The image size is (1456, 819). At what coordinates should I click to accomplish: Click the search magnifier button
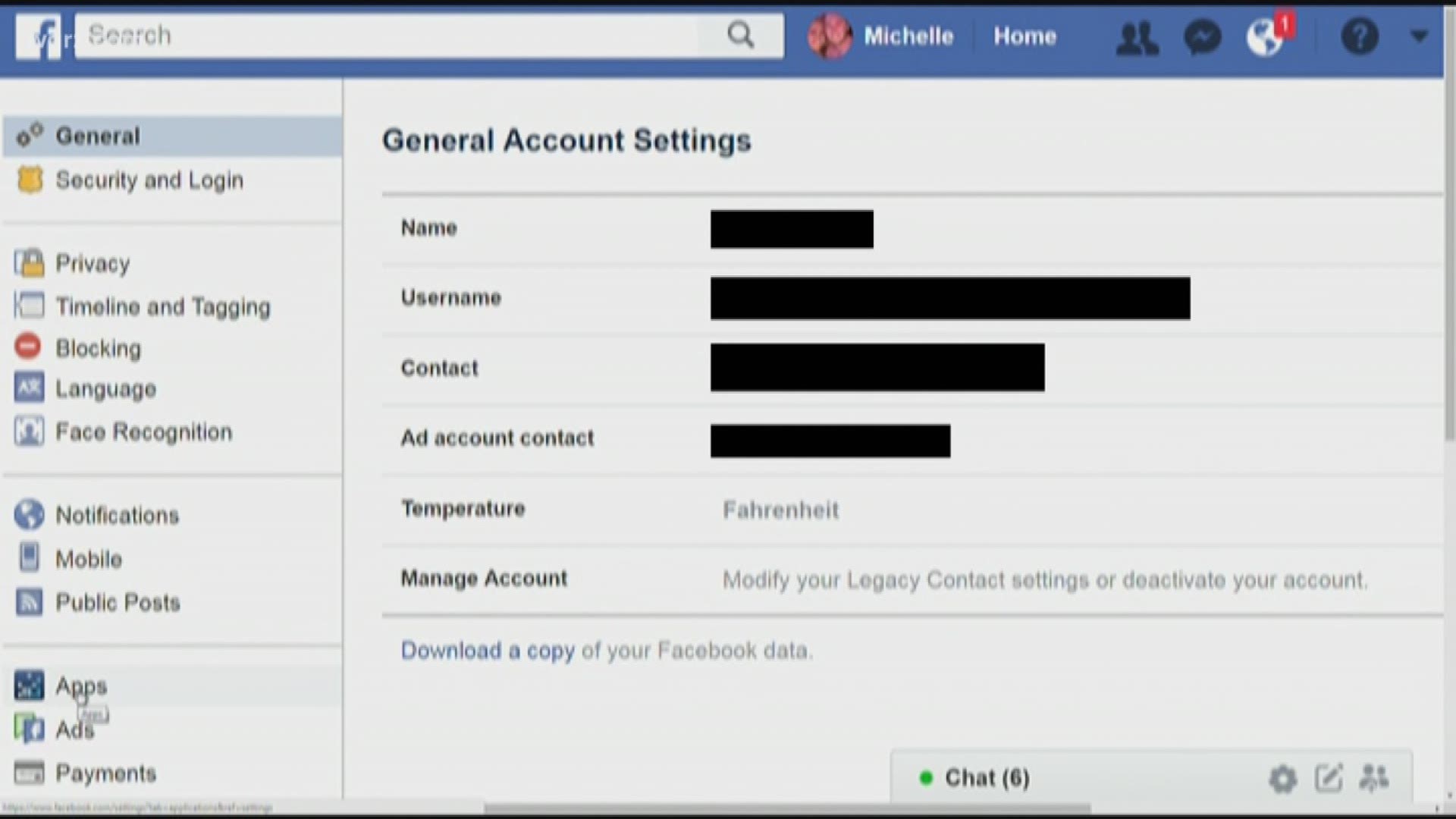[741, 36]
